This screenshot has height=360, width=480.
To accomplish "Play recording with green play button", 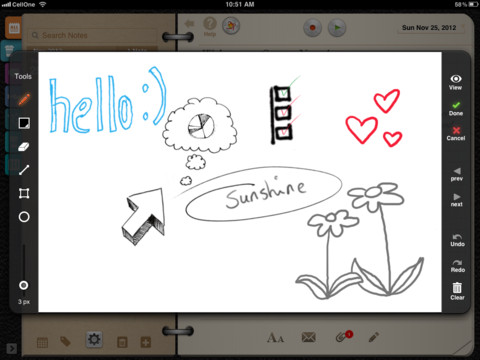I will click(337, 28).
